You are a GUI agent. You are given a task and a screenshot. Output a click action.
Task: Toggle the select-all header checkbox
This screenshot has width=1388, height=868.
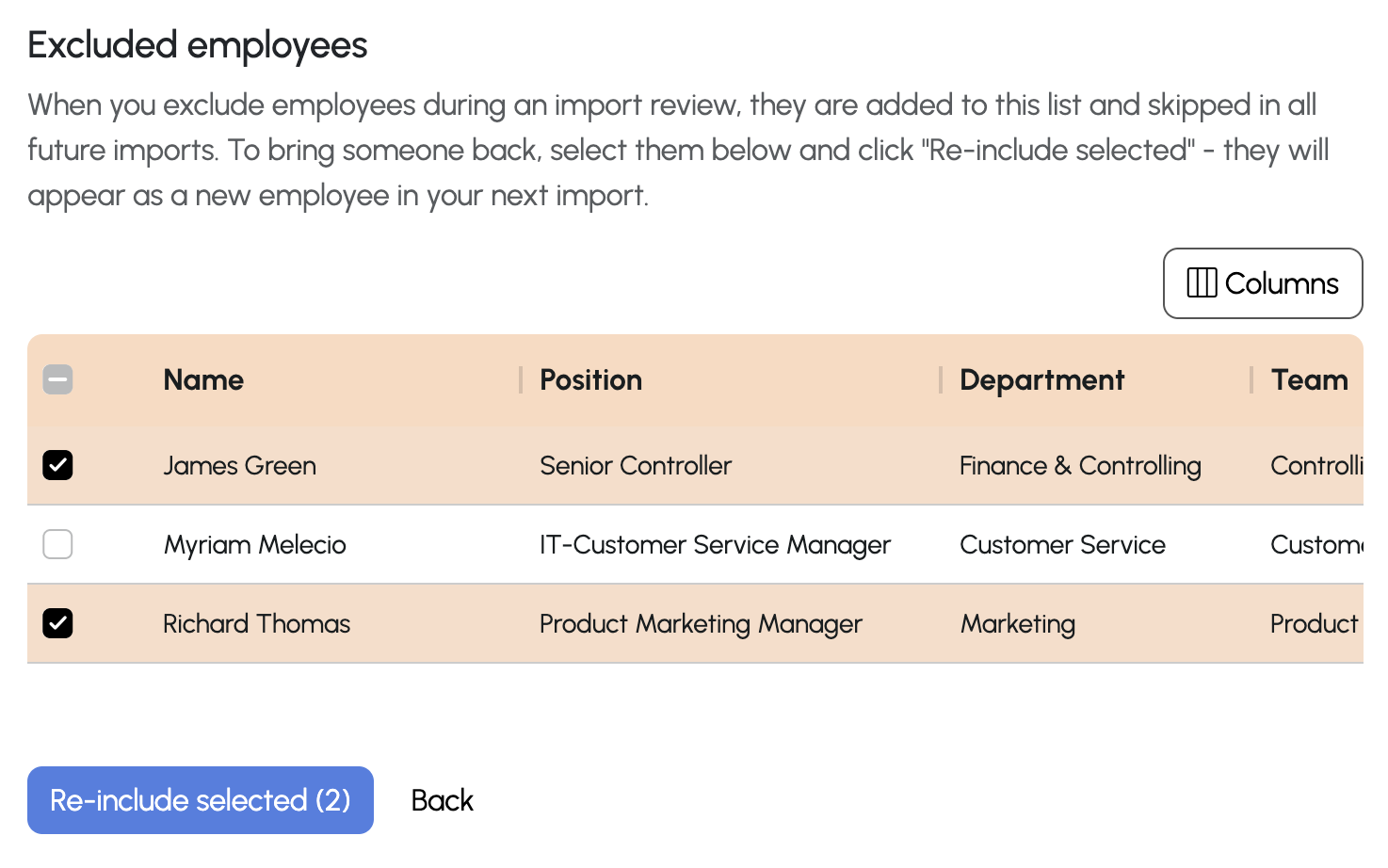tap(57, 380)
